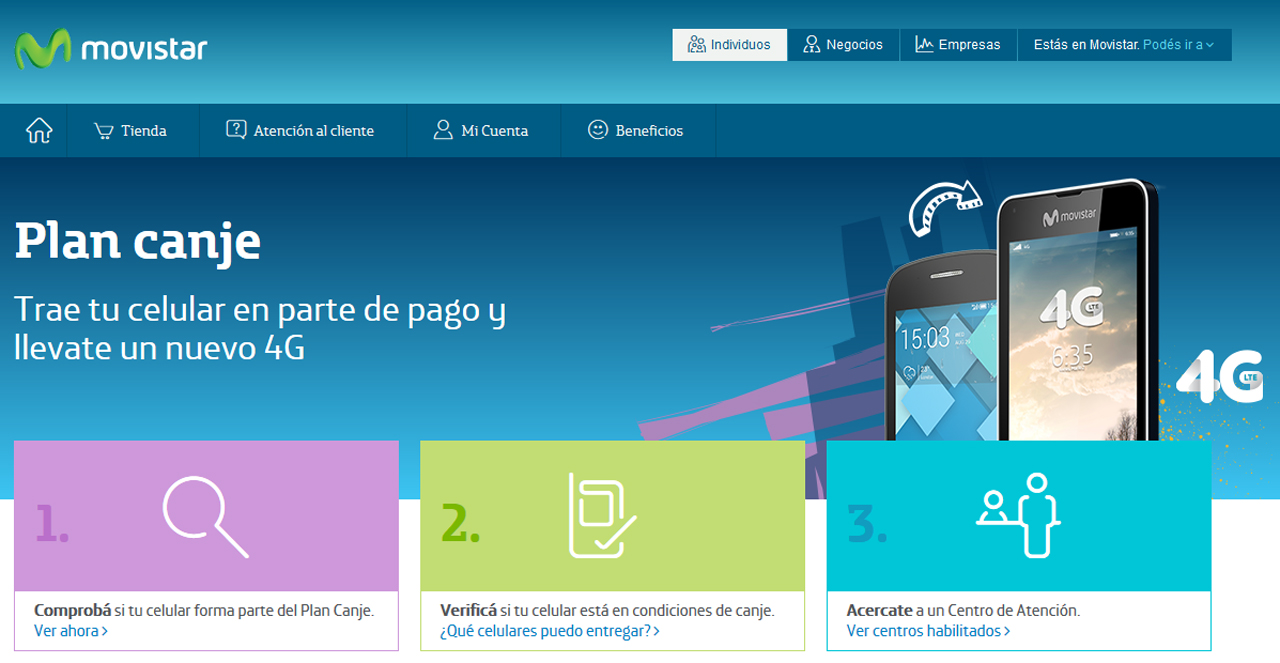Switch to the Negocios tab
This screenshot has width=1280, height=663.
click(x=844, y=45)
